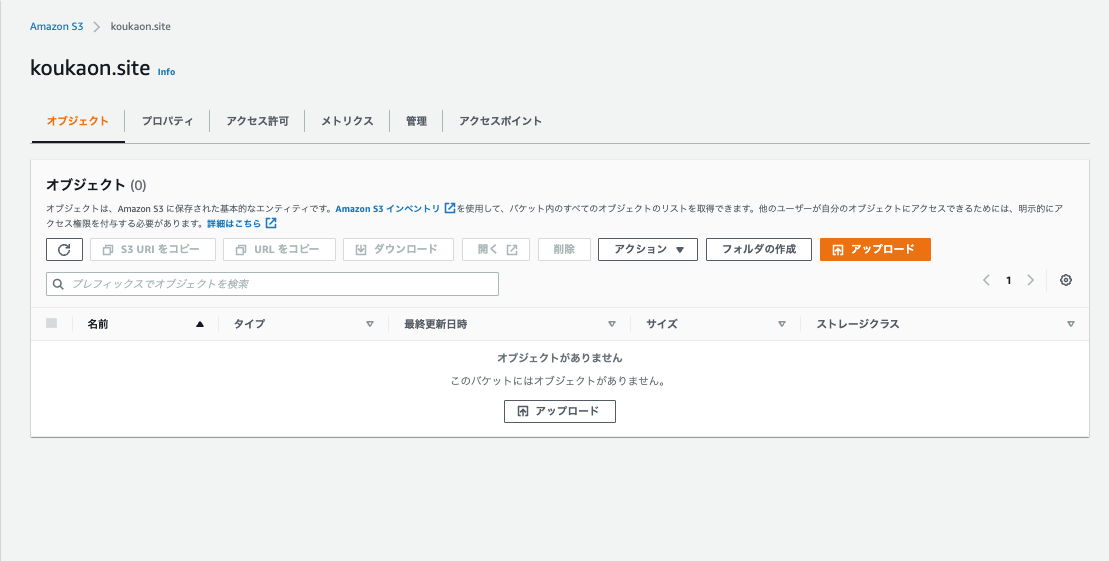Click the ダウンロード button

point(398,249)
